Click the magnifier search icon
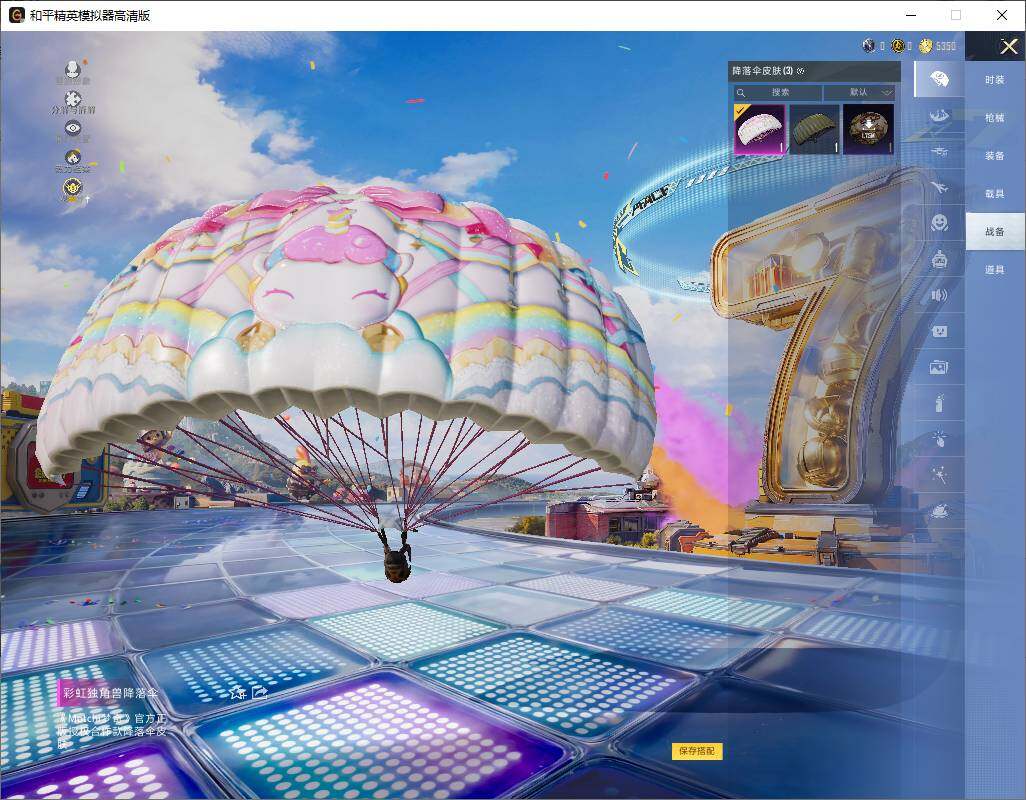 (741, 93)
